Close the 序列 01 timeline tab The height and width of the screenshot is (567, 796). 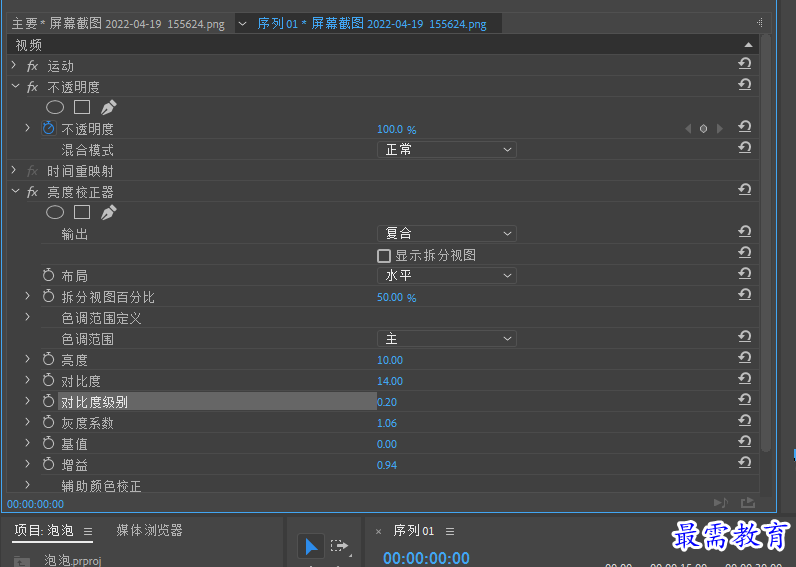click(378, 531)
